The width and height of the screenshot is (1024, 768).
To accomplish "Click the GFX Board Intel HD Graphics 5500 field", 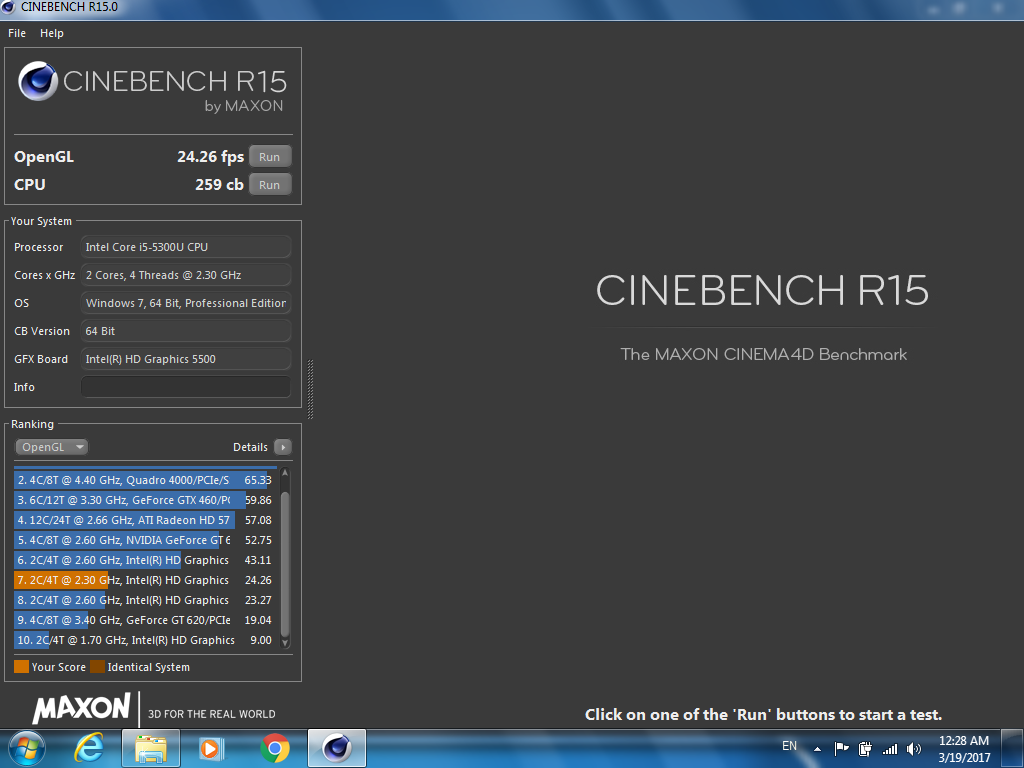I will 186,359.
